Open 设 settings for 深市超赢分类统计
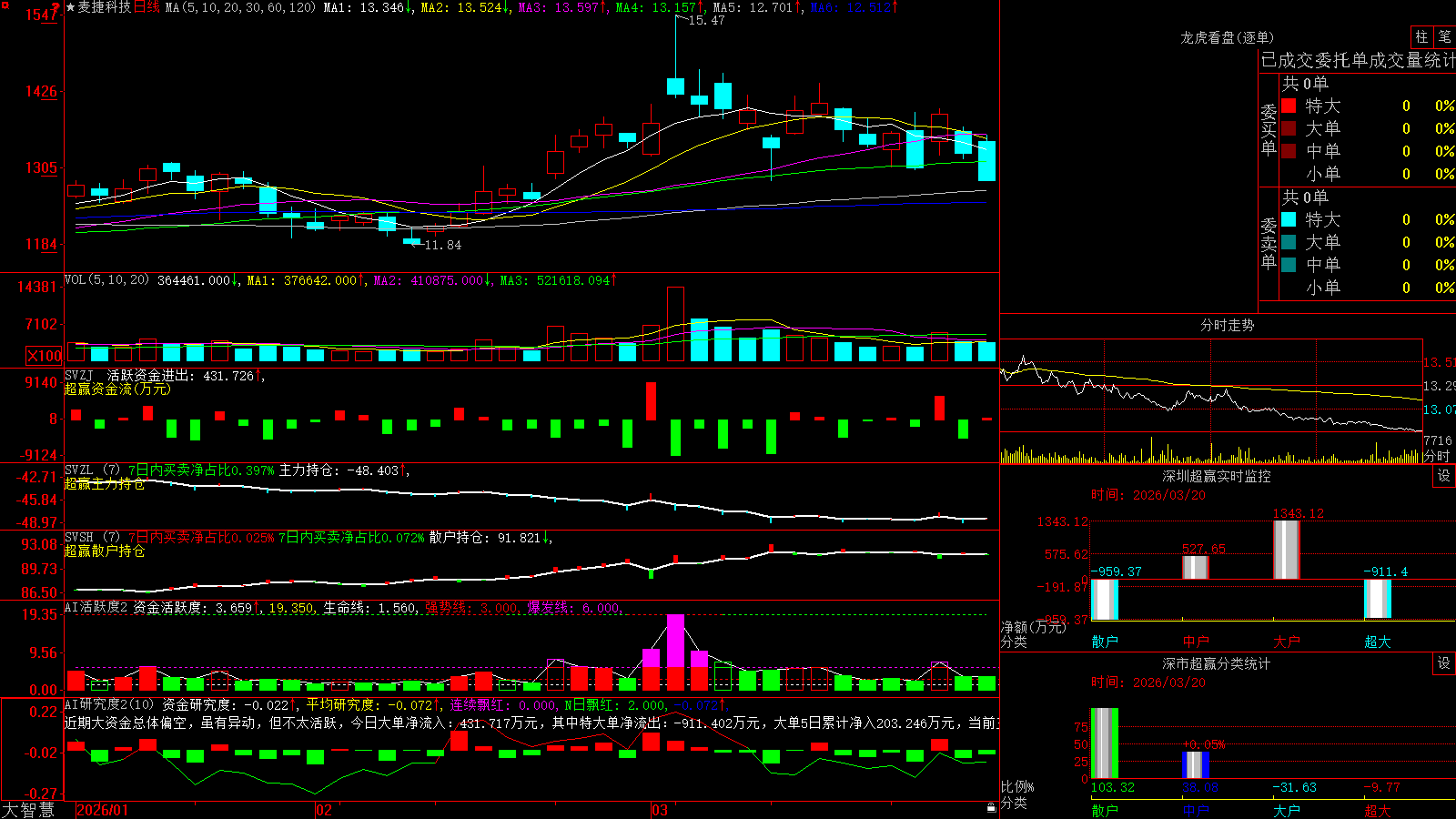The image size is (1456, 819). tap(1444, 663)
